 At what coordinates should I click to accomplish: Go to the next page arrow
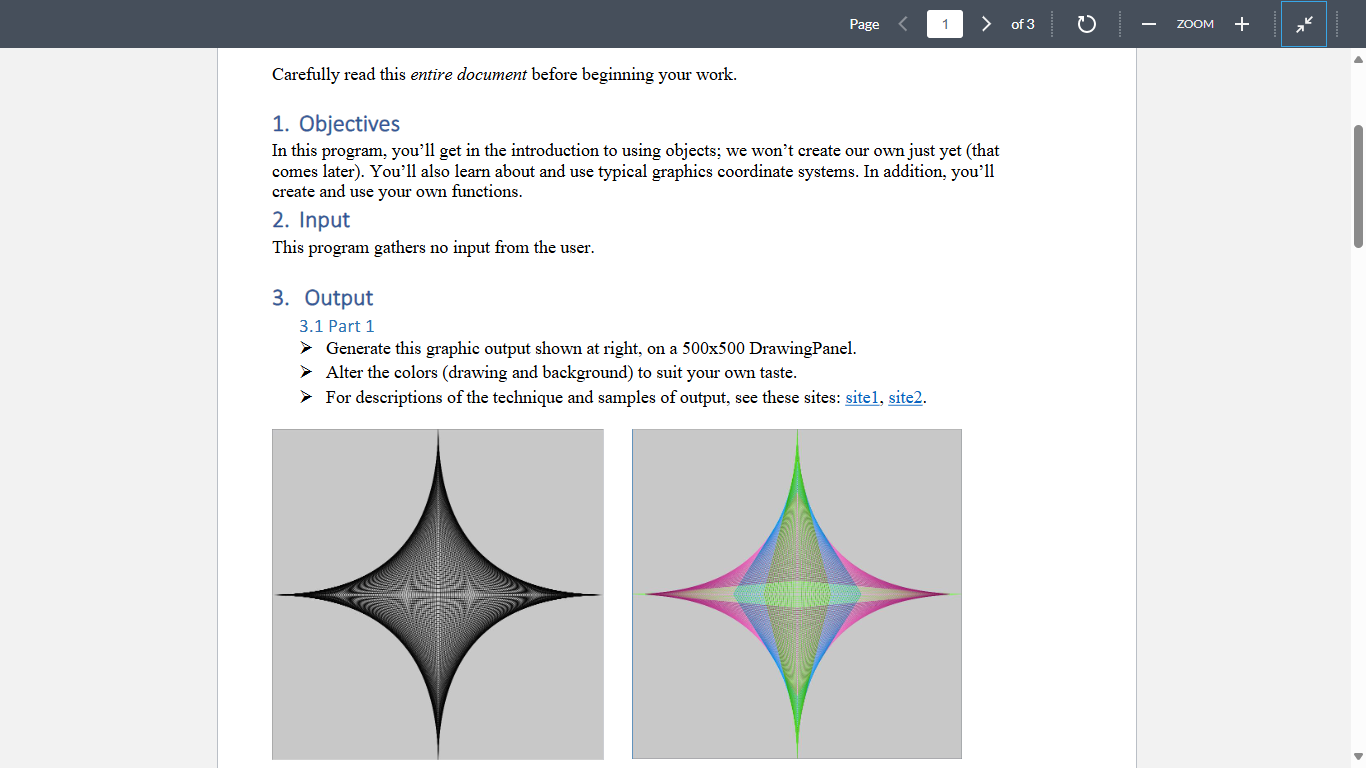pyautogui.click(x=986, y=24)
